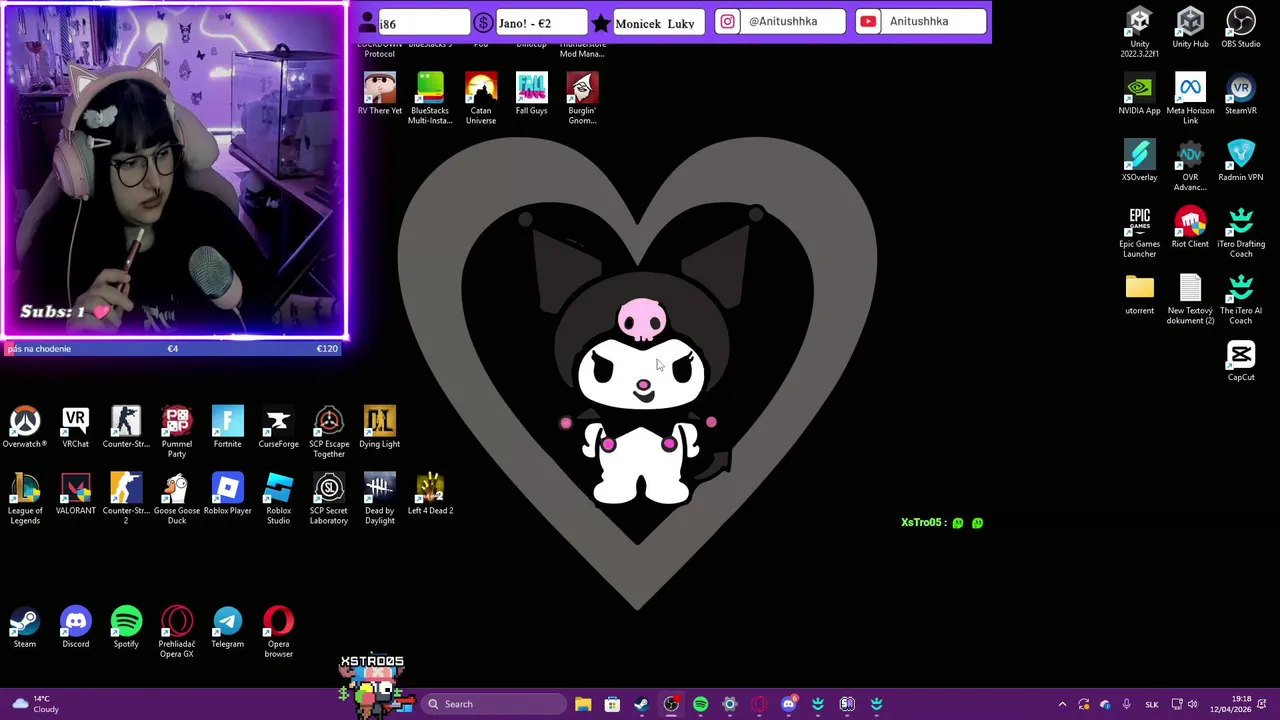The width and height of the screenshot is (1280, 720).
Task: Select the utorrent folder
Action: pos(1139,295)
